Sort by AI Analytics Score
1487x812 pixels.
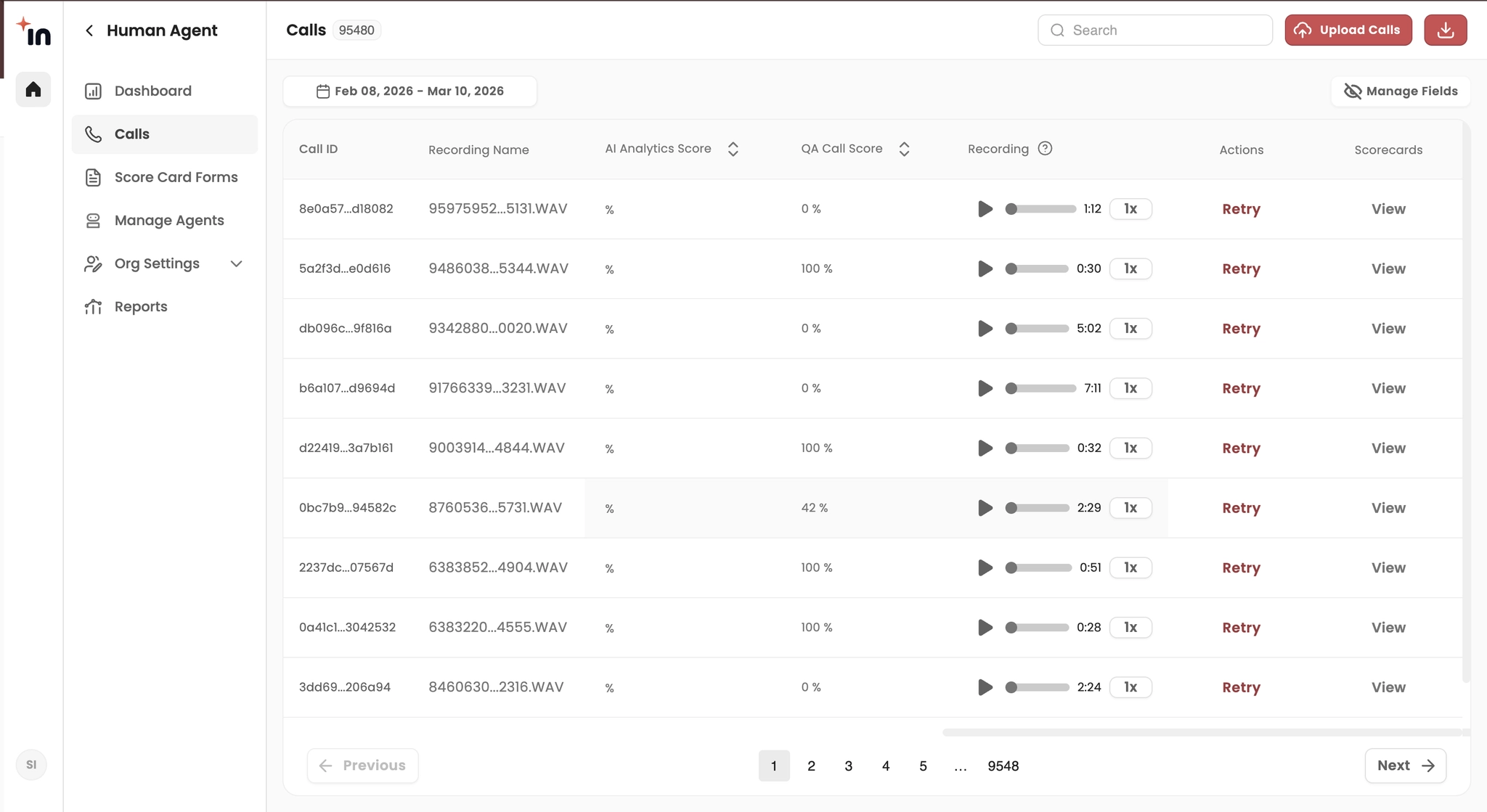733,149
